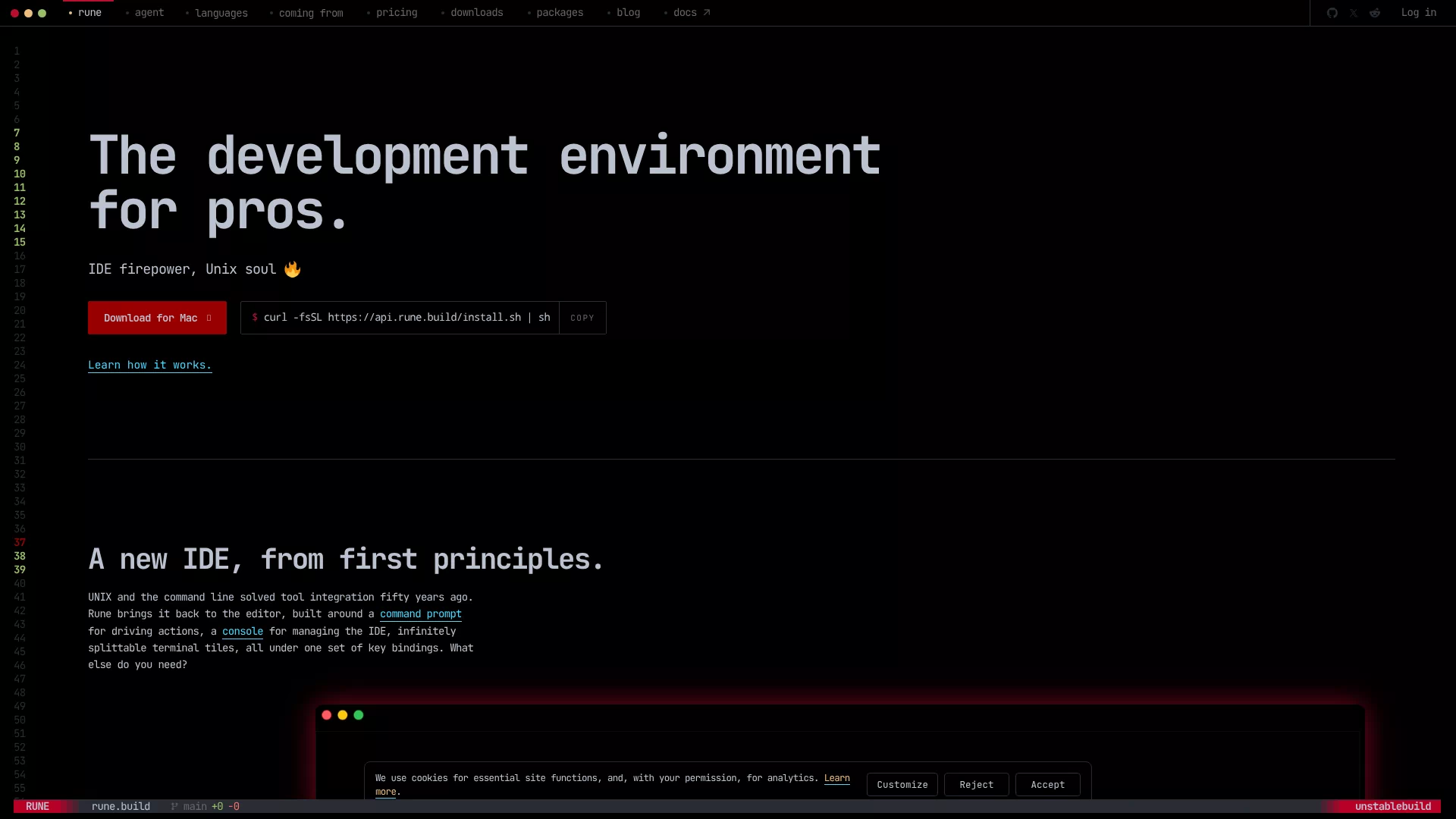
Task: Open the packages tab
Action: (x=555, y=13)
